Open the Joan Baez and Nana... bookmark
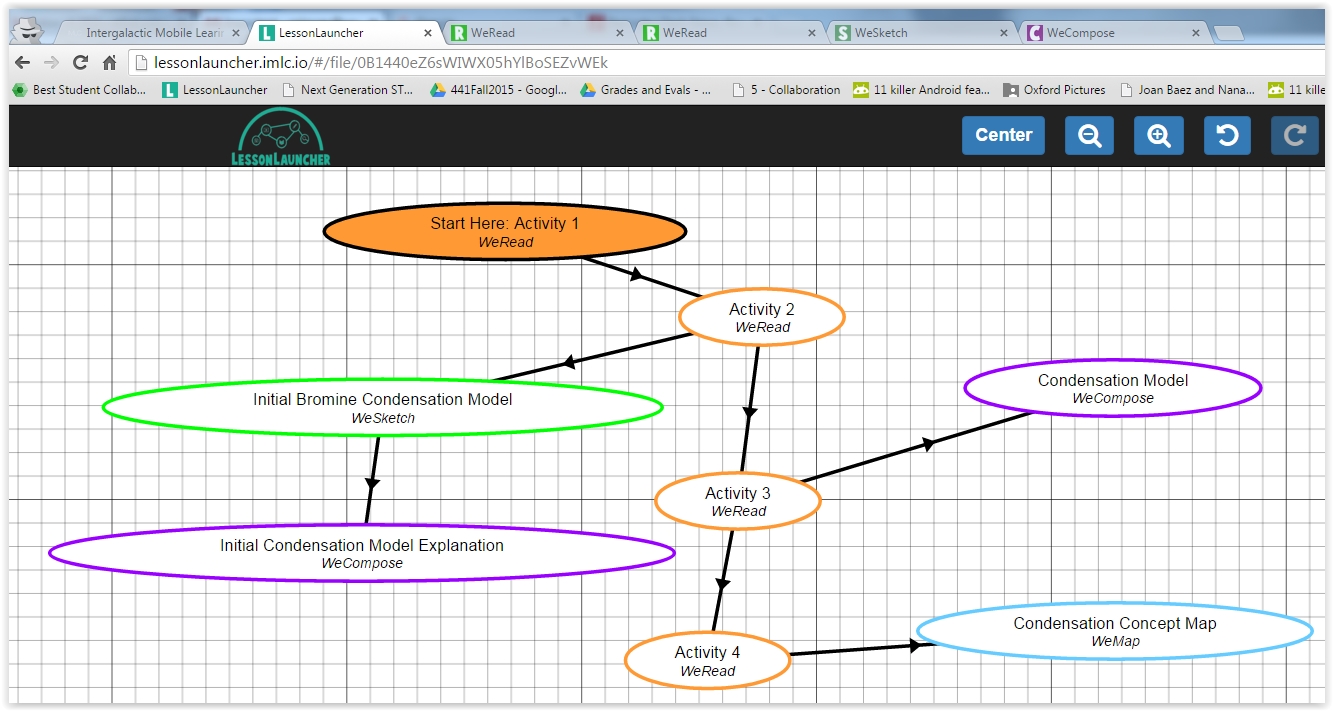Viewport: 1333px width, 711px height. (1188, 90)
